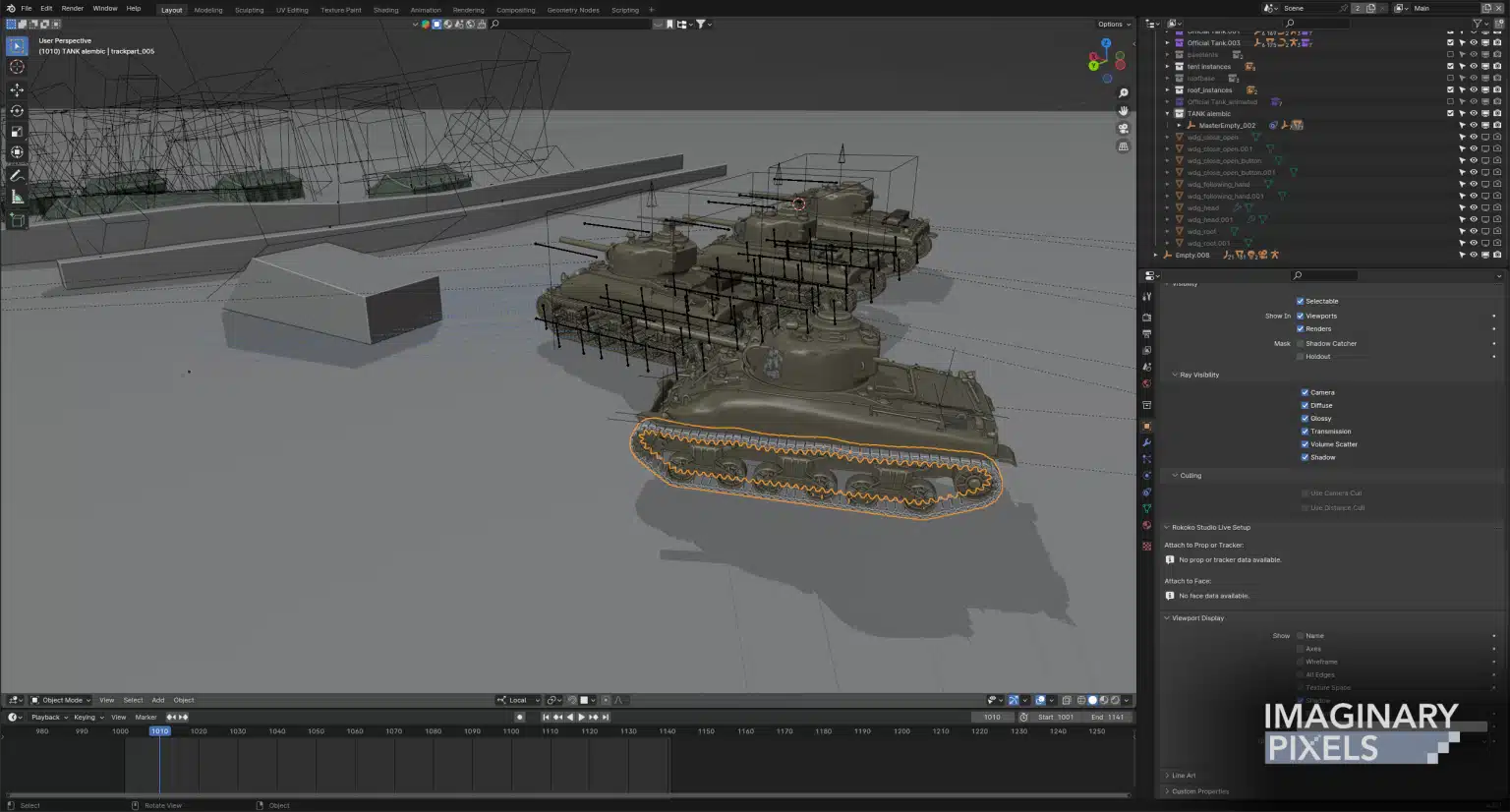Viewport: 1510px width, 812px height.
Task: Disable the Shadow checkbox under Ray Visibility
Action: click(x=1306, y=457)
